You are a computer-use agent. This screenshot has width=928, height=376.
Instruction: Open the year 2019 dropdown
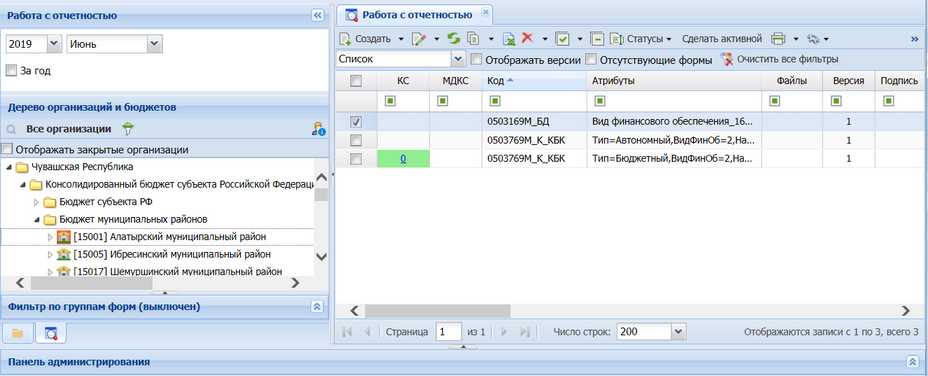pos(54,44)
